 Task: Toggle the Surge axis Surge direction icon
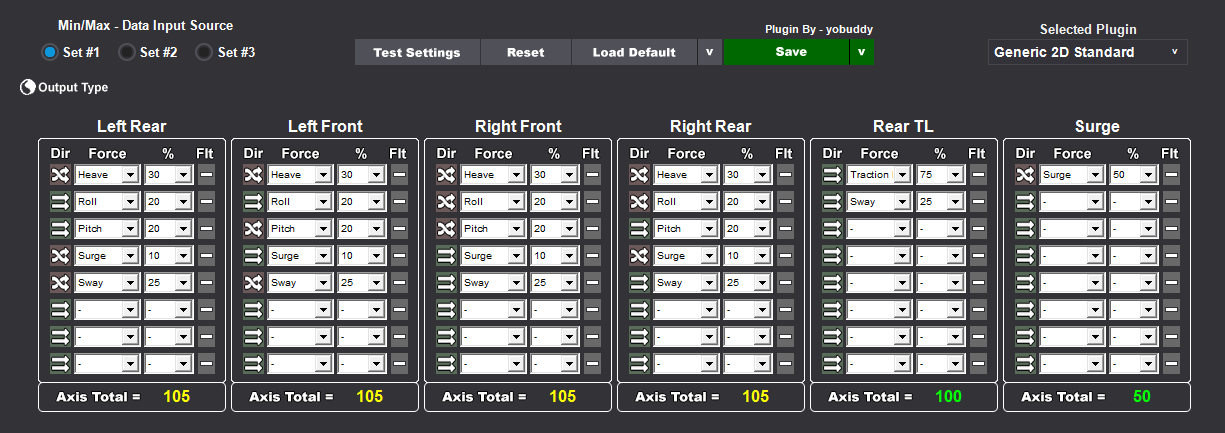point(1025,175)
